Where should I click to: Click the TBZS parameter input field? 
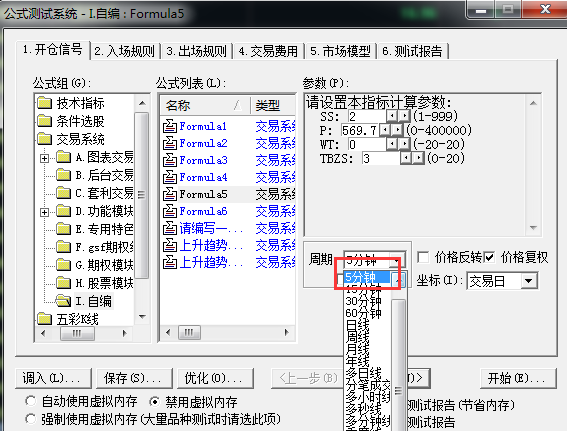381,158
